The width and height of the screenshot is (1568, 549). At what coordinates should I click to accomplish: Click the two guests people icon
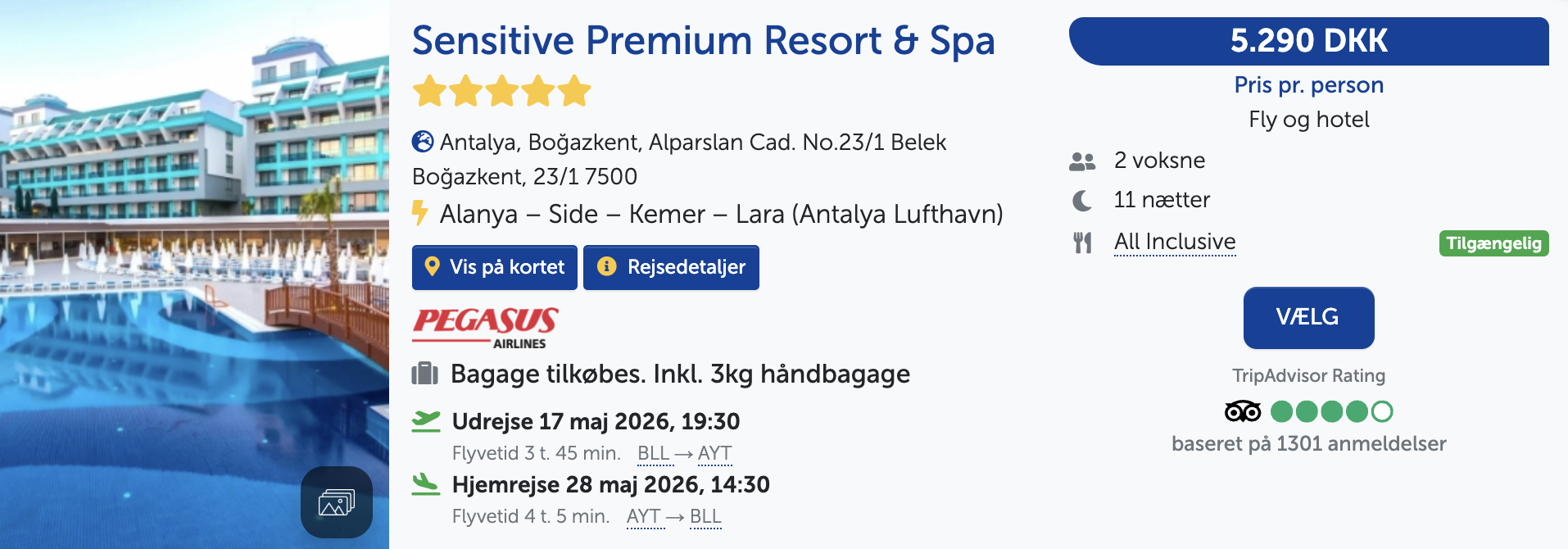point(1082,161)
